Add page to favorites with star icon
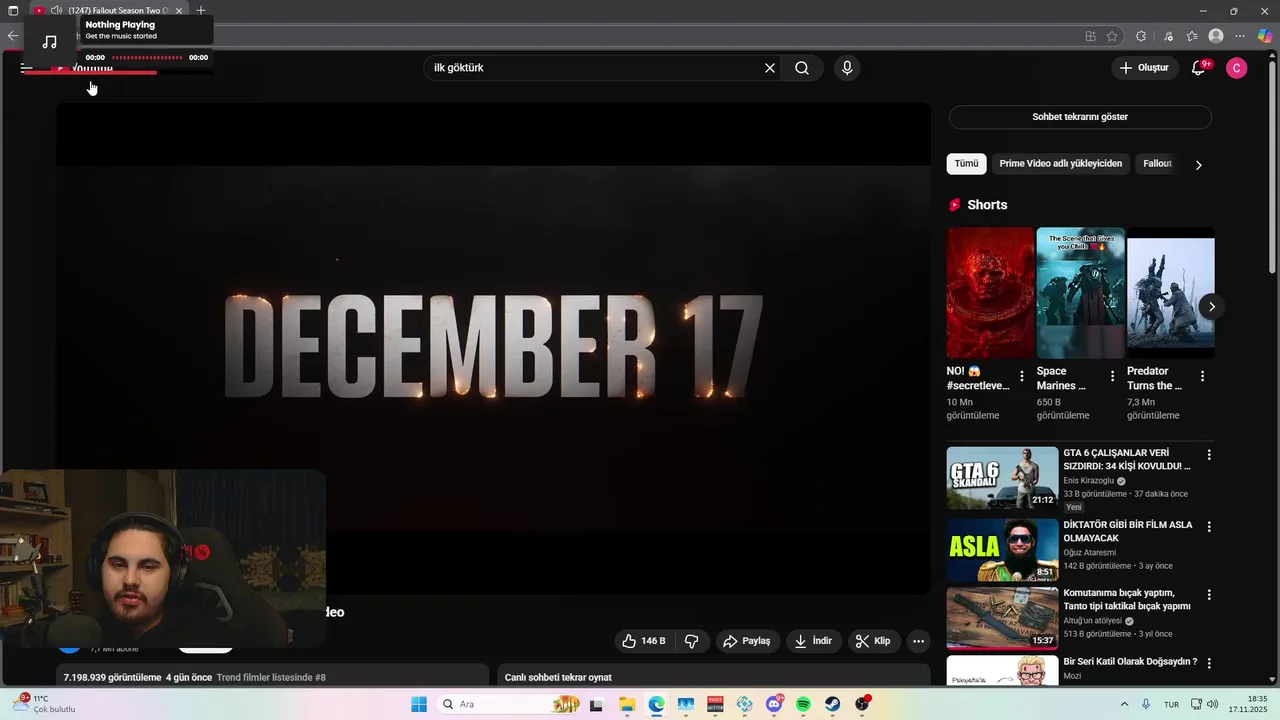 (x=1112, y=36)
